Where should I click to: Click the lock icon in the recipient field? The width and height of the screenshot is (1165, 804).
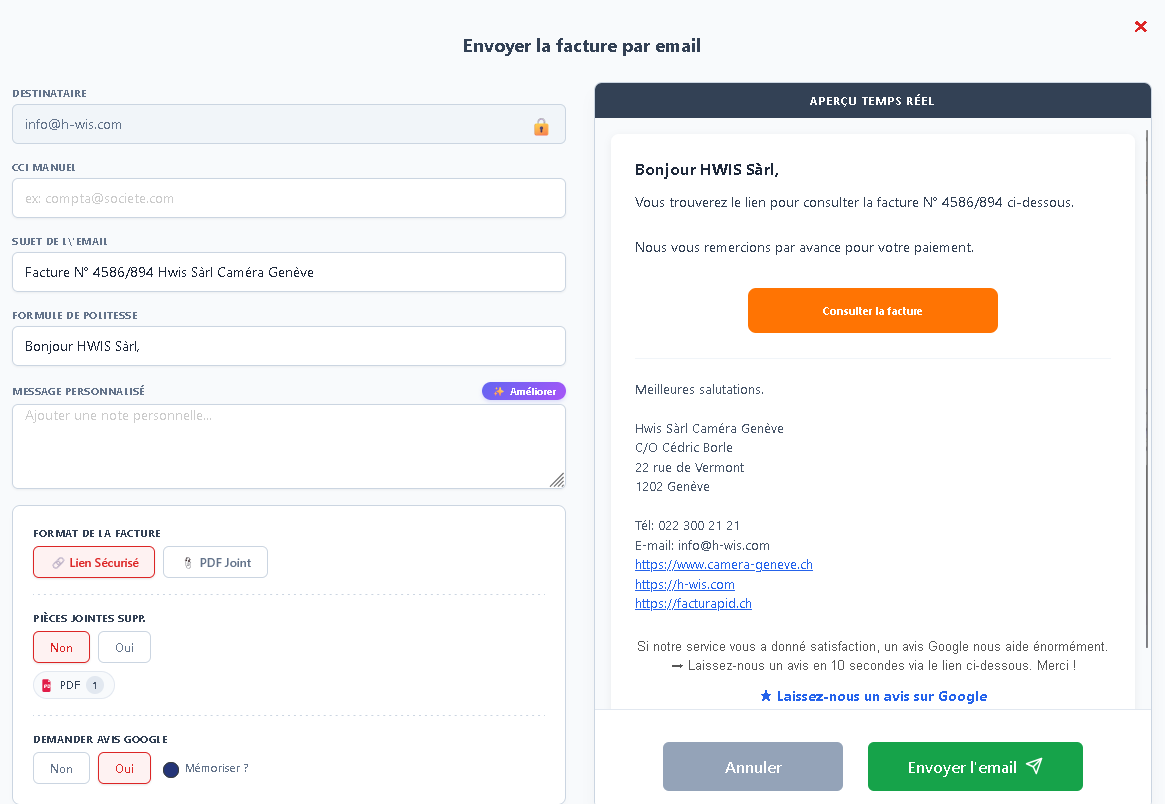(541, 126)
